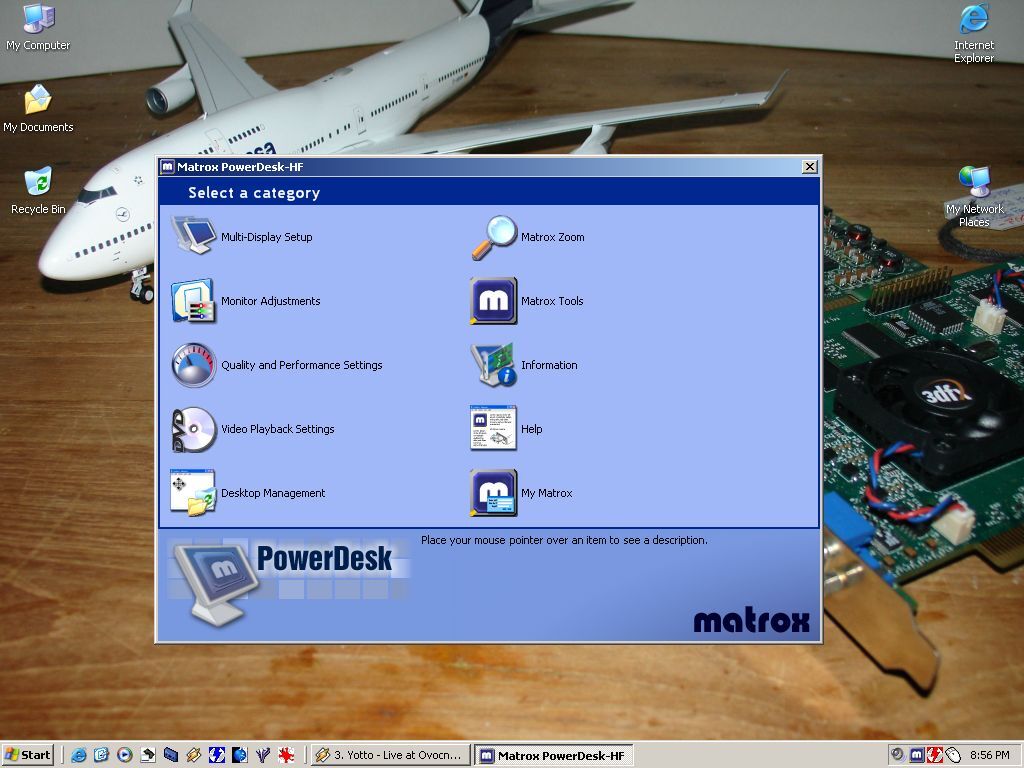
Task: Click the red splat Quick Launch icon
Action: 286,755
